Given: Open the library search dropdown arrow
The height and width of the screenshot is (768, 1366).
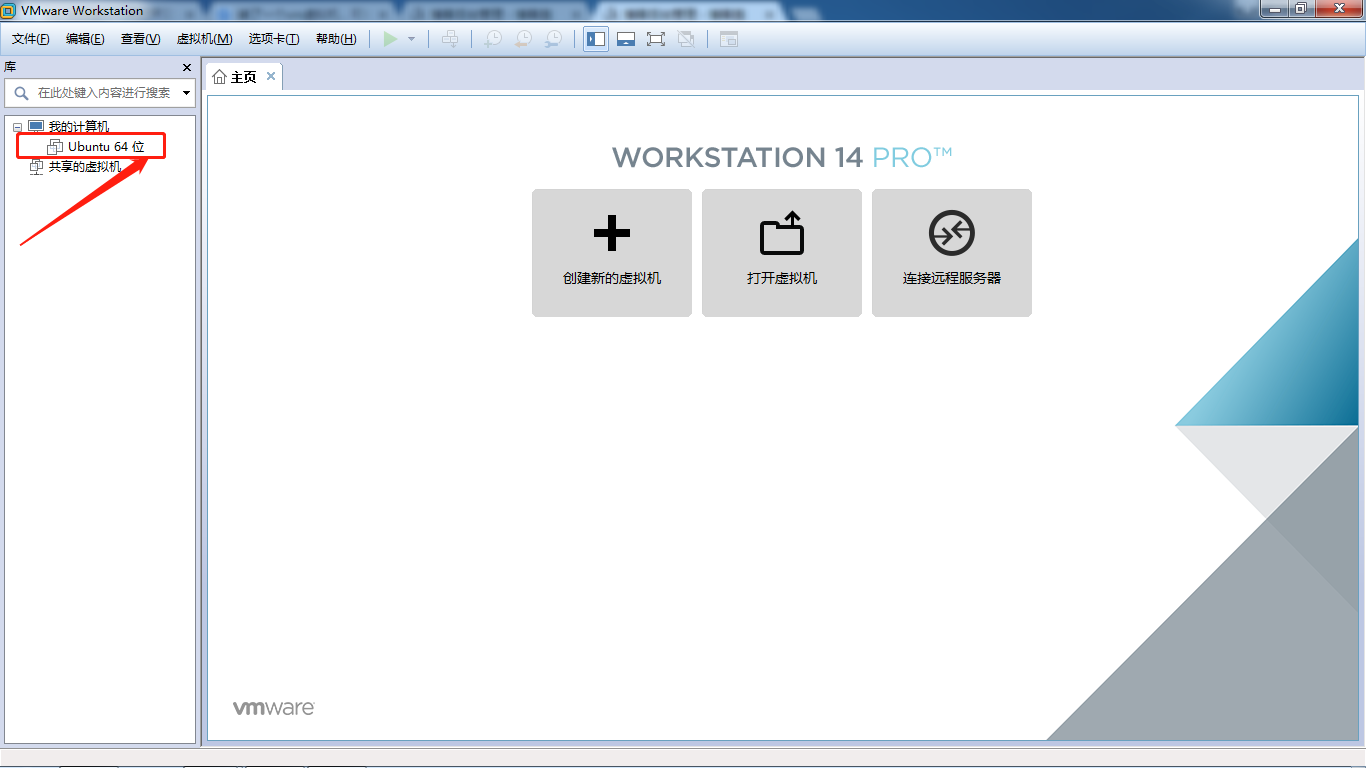Looking at the screenshot, I should tap(186, 93).
